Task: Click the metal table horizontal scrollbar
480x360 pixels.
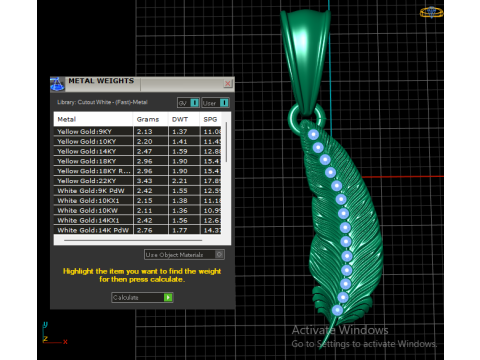Action: click(x=133, y=240)
